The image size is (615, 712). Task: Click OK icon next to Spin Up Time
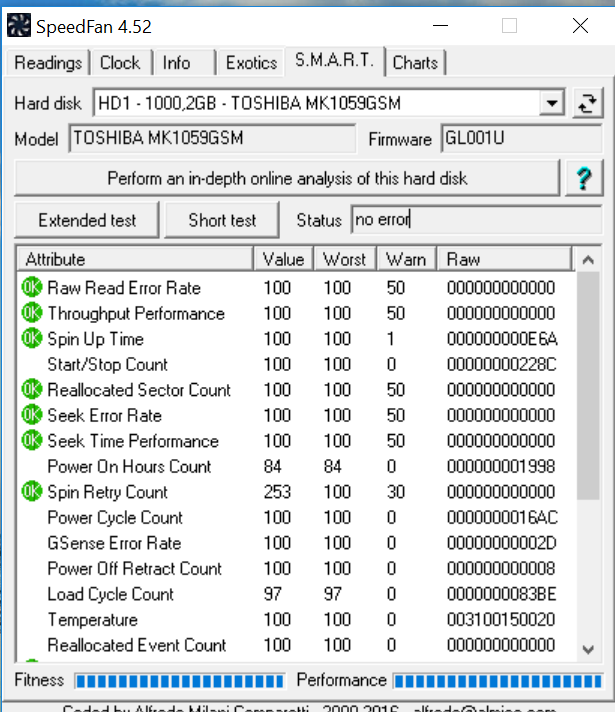[x=32, y=339]
